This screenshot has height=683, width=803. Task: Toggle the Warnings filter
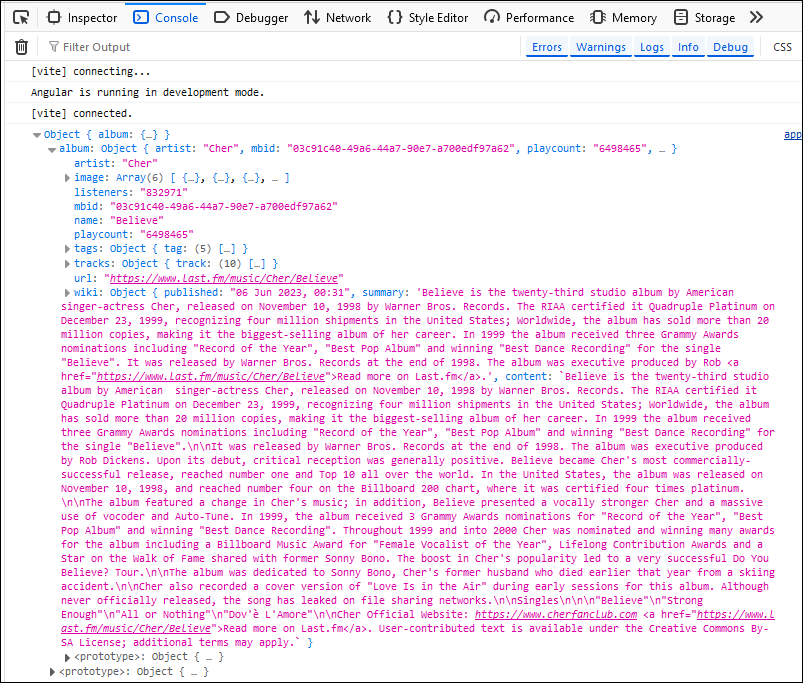click(601, 47)
